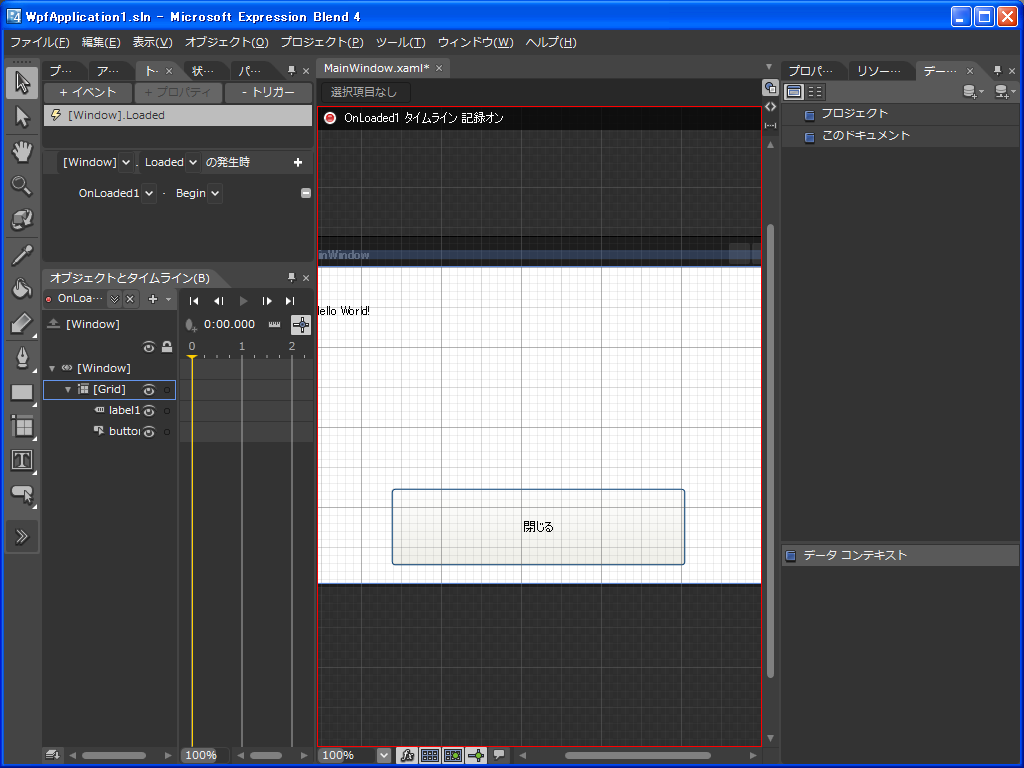Image resolution: width=1024 pixels, height=768 pixels.
Task: Switch to split view icon
Action: tap(771, 125)
